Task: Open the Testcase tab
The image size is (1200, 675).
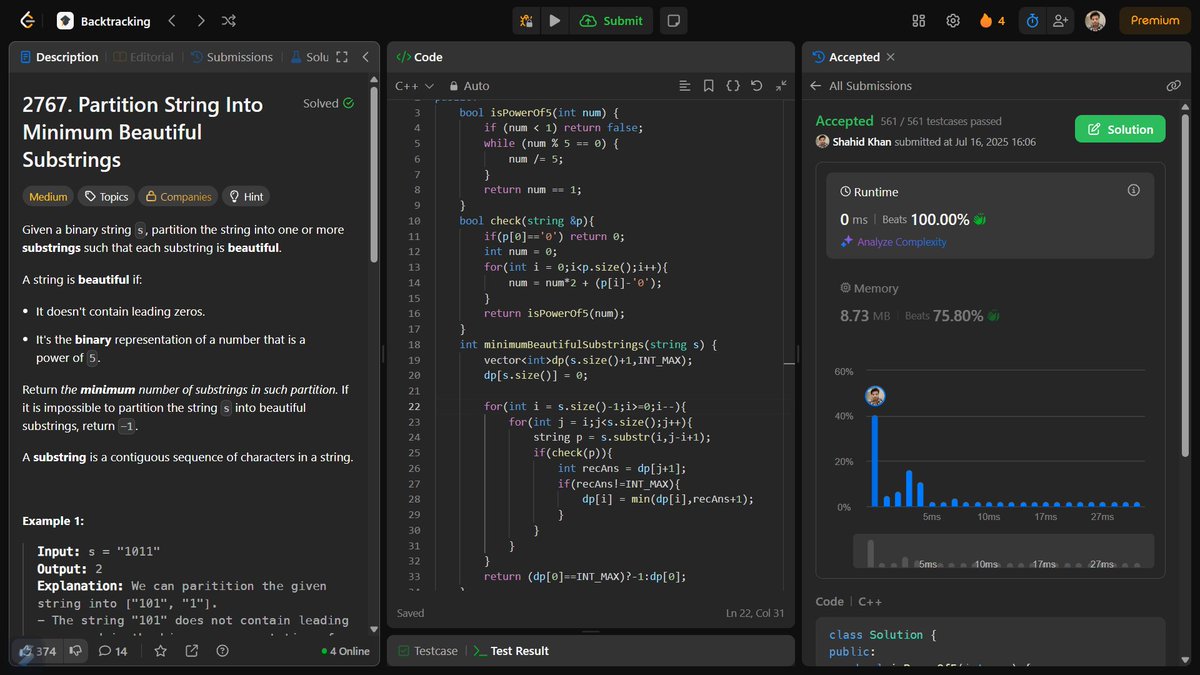Action: (427, 651)
